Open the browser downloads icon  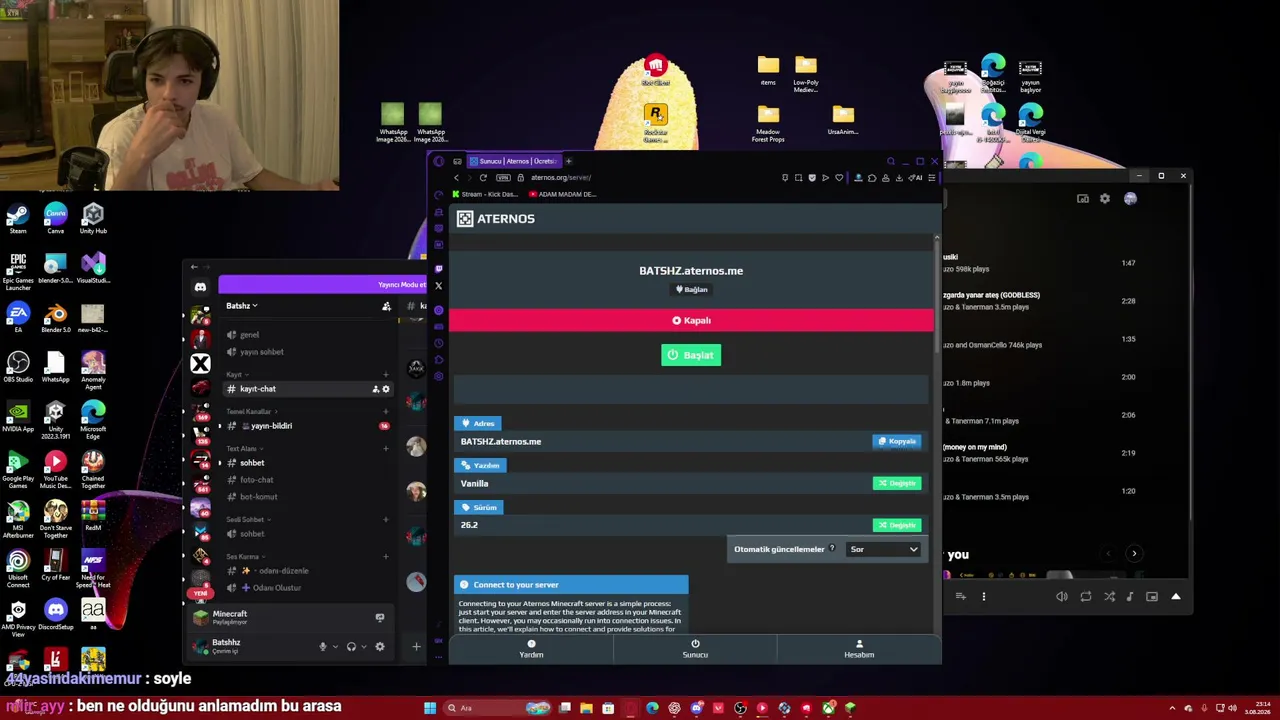click(899, 178)
